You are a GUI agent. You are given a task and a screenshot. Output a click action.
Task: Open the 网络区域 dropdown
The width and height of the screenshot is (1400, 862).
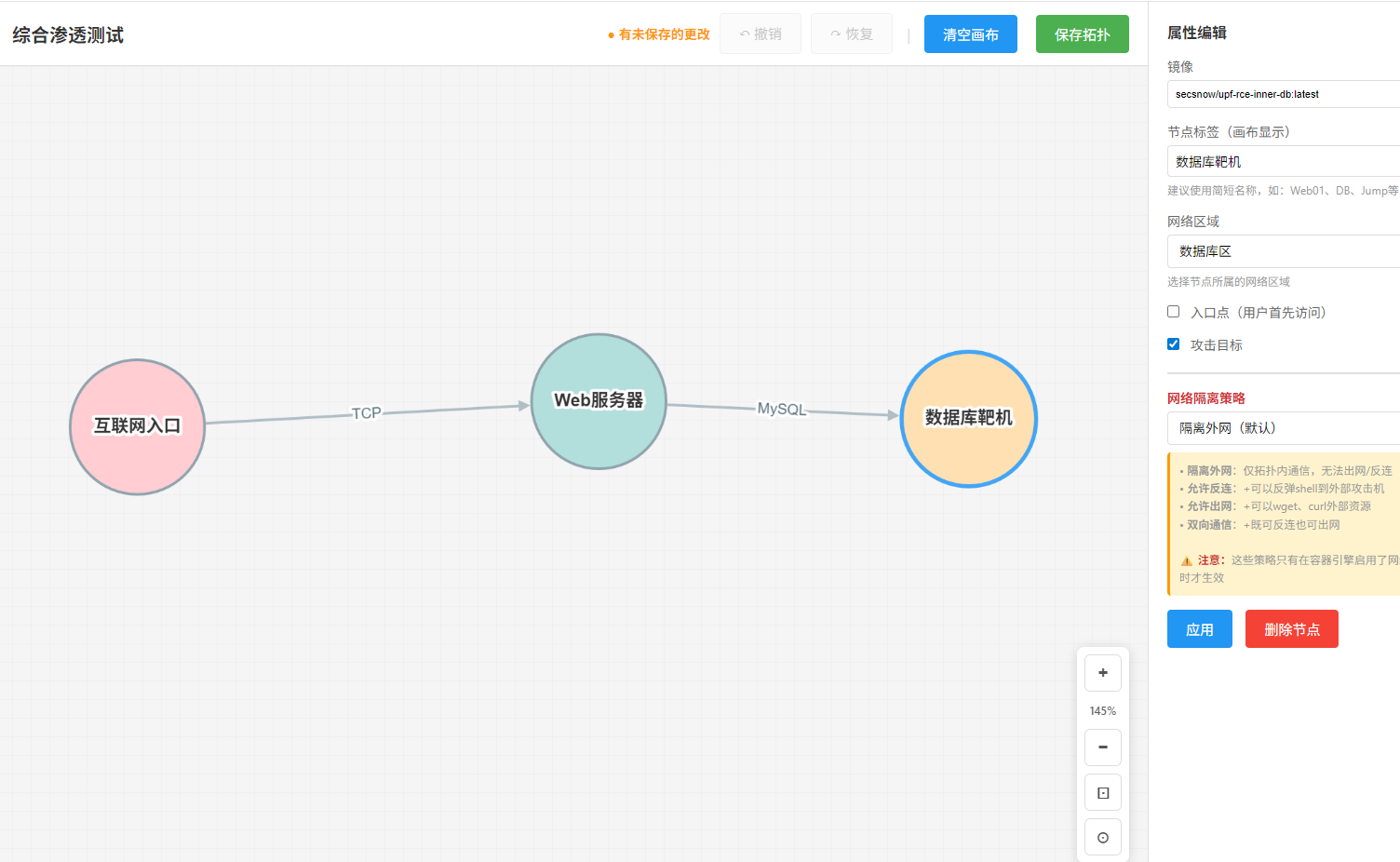[1283, 251]
